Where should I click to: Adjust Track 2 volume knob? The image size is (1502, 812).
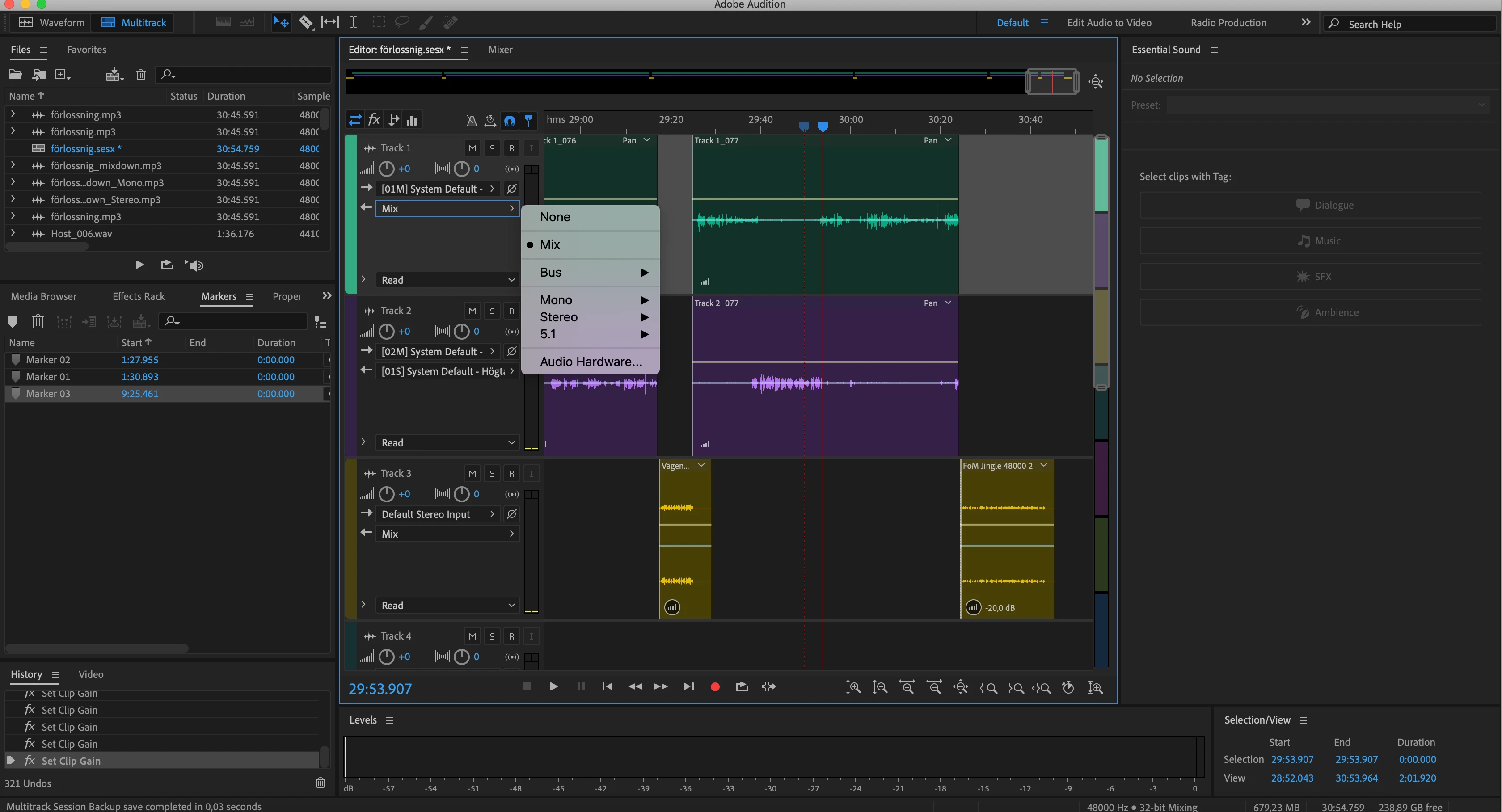[x=387, y=331]
